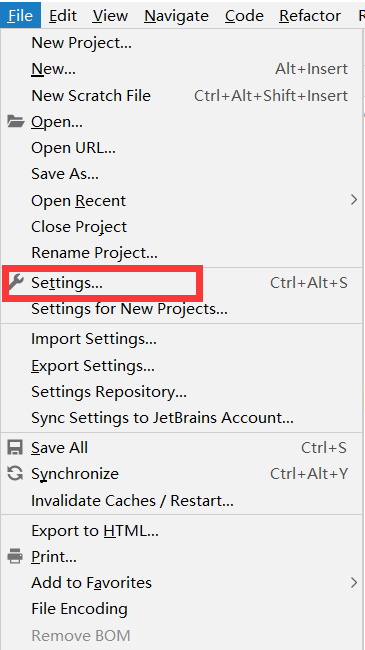Click the printer icon beside Print...
Viewport: 365px width, 650px height.
coord(15,556)
